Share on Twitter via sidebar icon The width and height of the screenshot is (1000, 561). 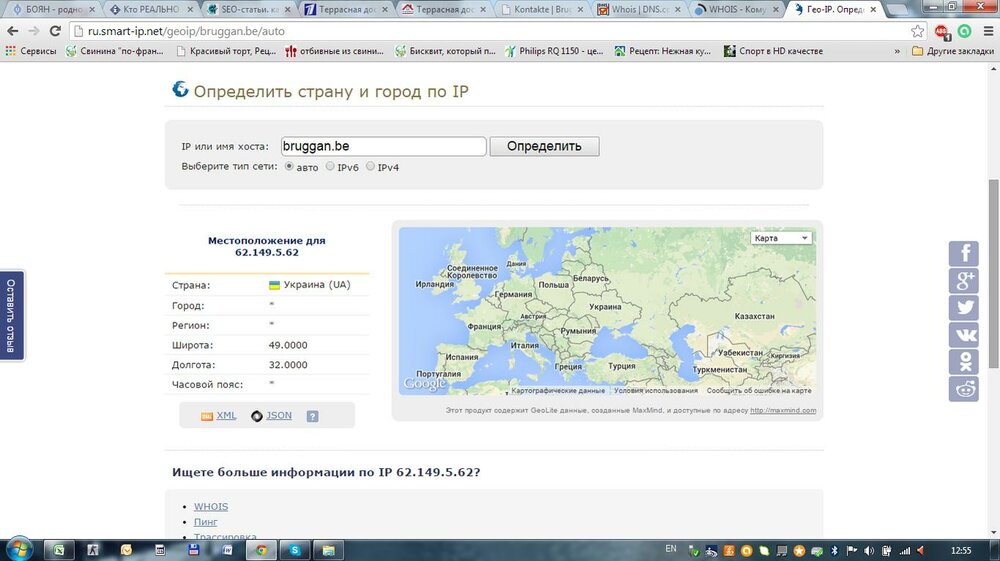[x=964, y=308]
